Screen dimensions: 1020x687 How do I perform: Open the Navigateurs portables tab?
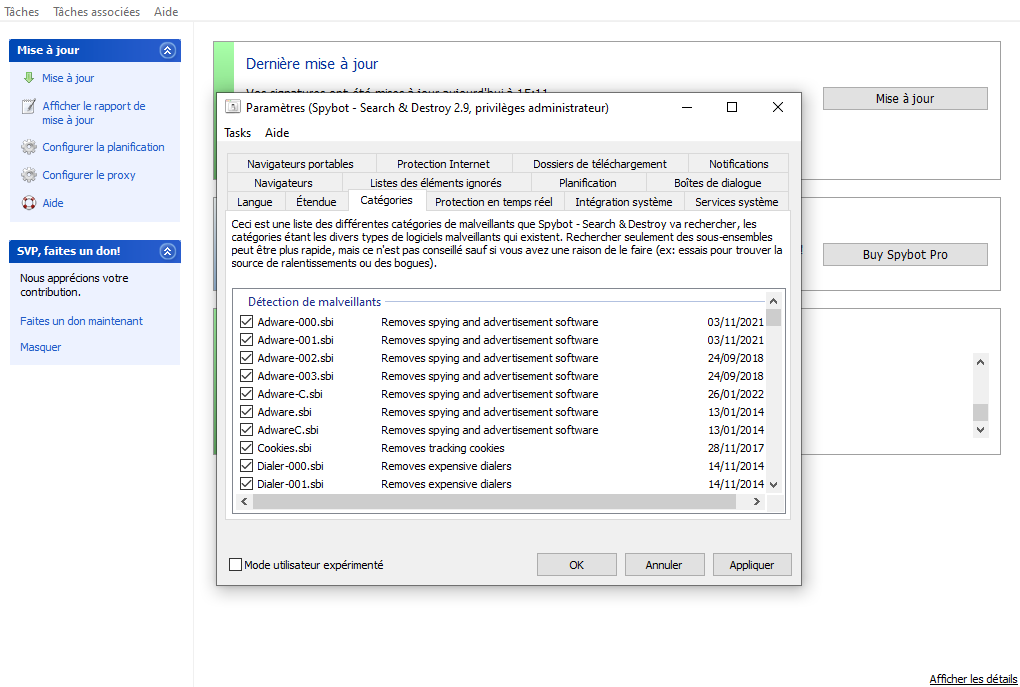301,164
